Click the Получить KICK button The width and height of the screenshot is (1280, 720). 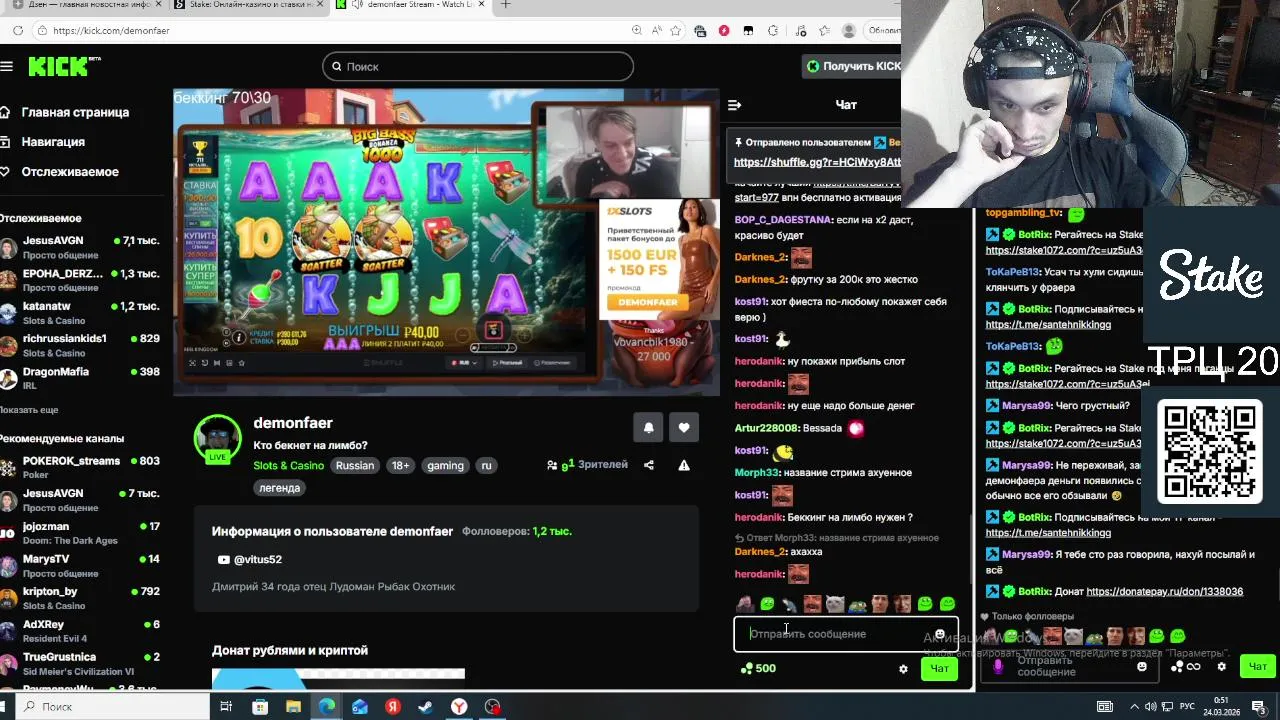click(x=853, y=66)
